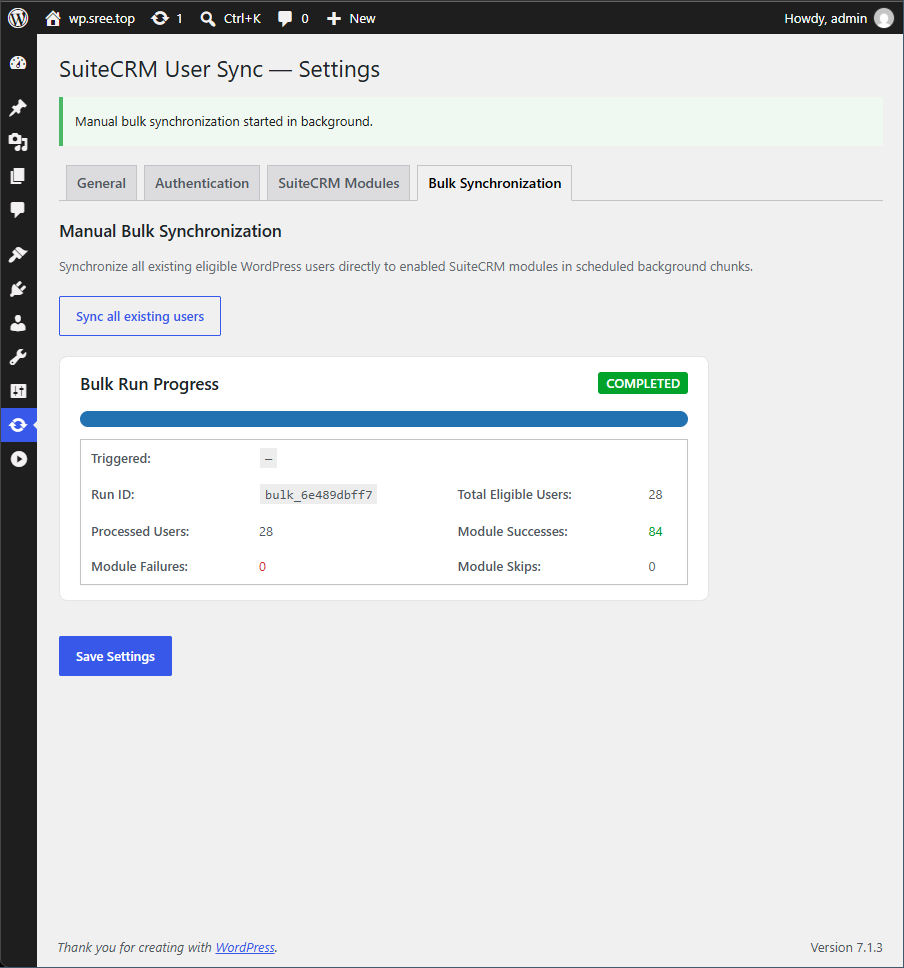Open the Users sidebar icon
The width and height of the screenshot is (904, 968).
(18, 323)
